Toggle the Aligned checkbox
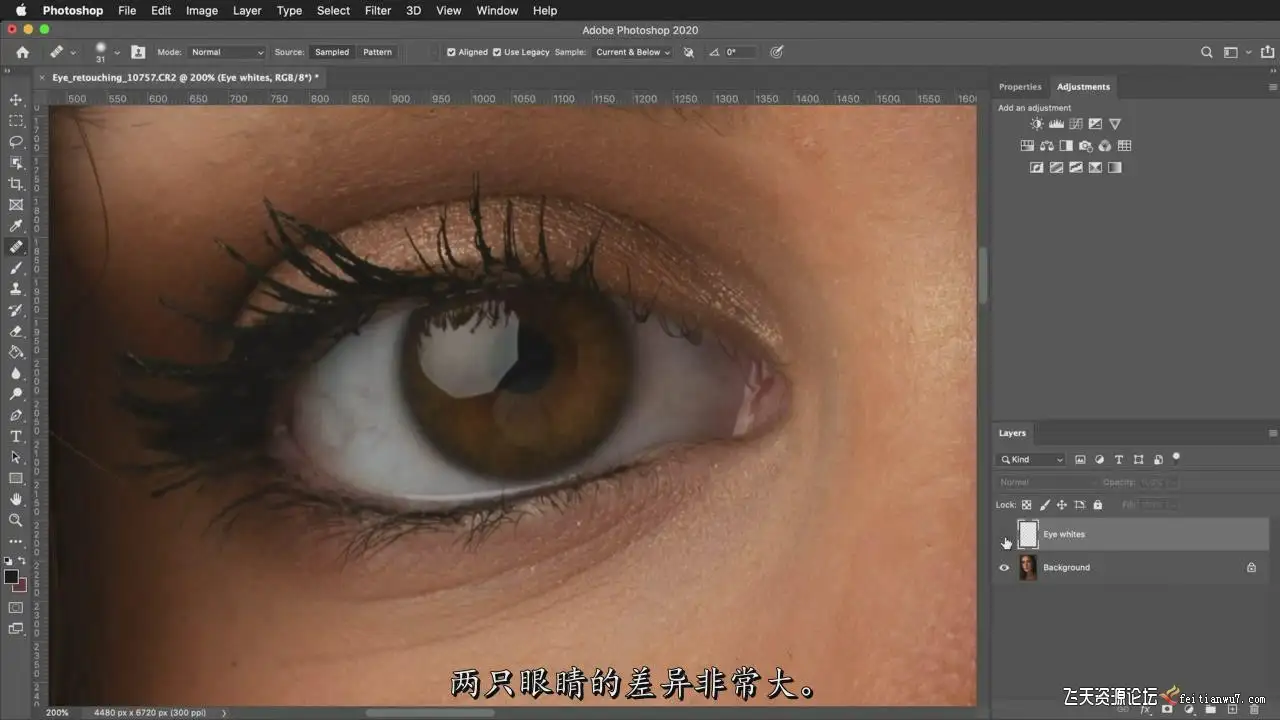 coord(451,52)
